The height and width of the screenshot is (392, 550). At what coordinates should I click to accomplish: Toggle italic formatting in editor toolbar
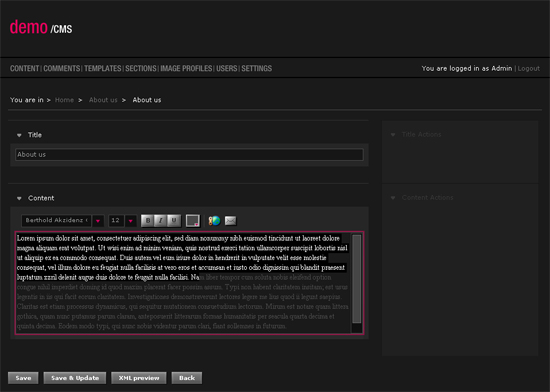pos(161,221)
